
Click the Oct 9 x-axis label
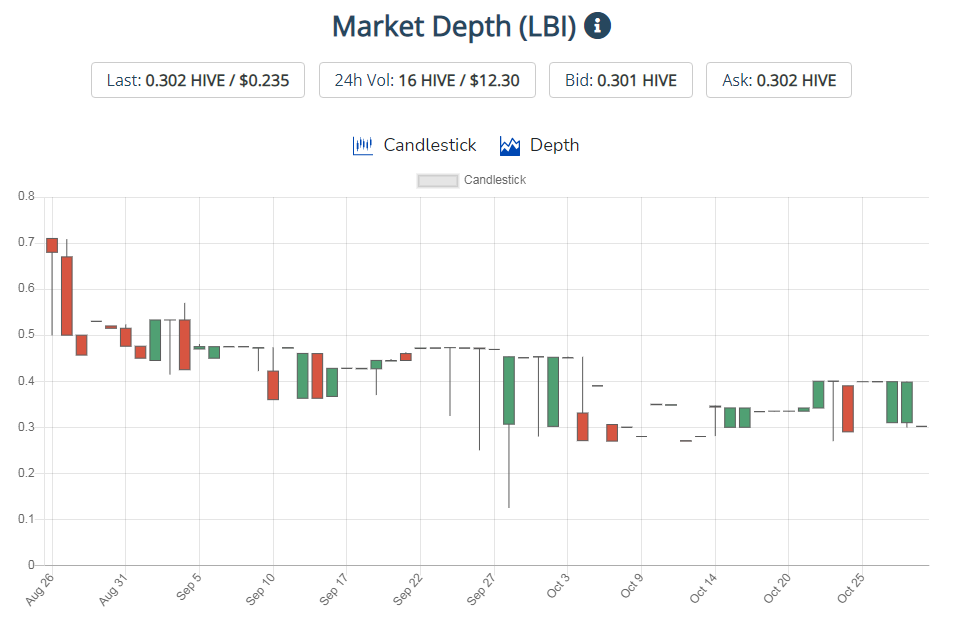click(632, 586)
